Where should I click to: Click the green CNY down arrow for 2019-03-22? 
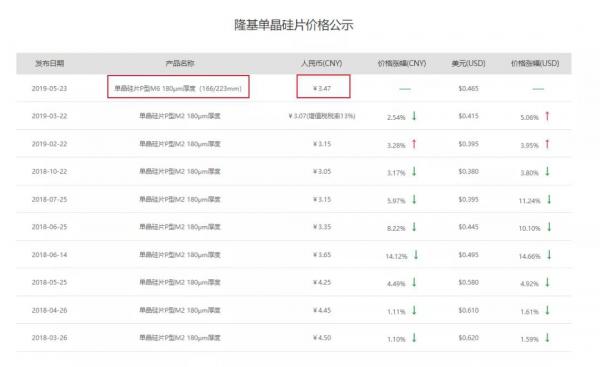[x=414, y=116]
